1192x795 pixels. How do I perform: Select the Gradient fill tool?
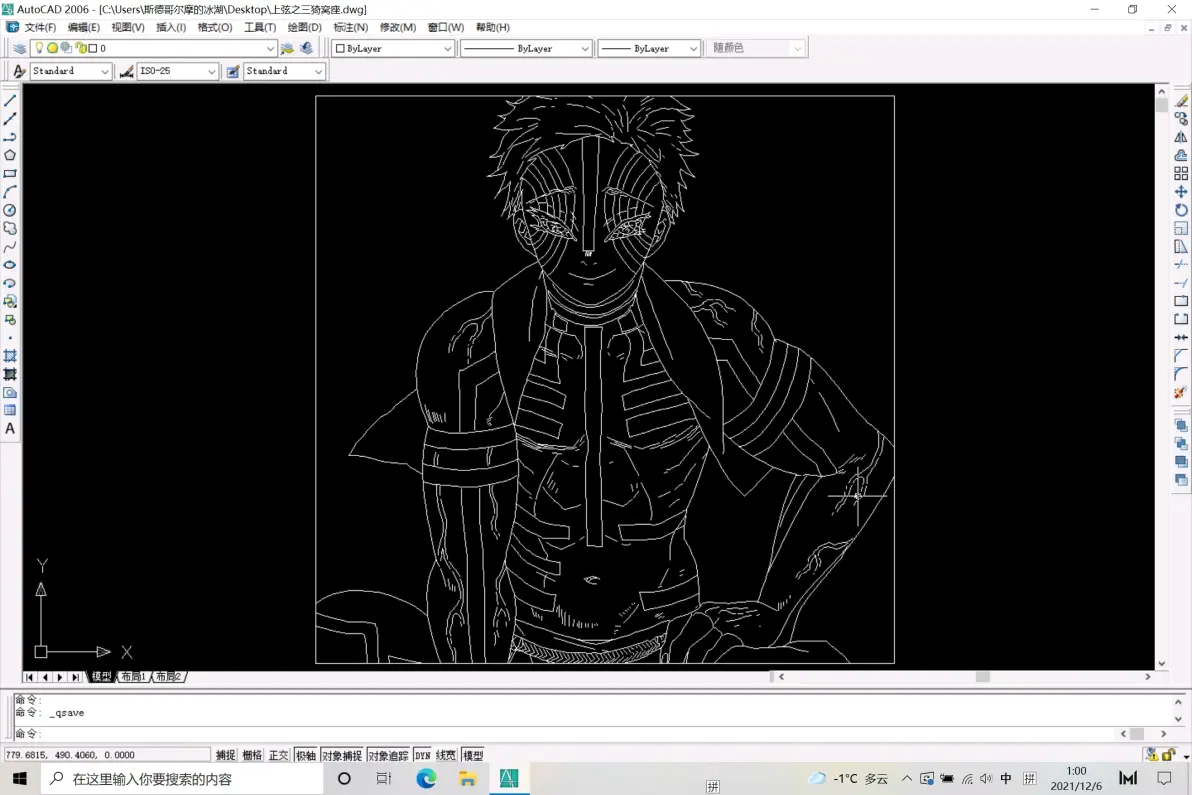point(10,374)
